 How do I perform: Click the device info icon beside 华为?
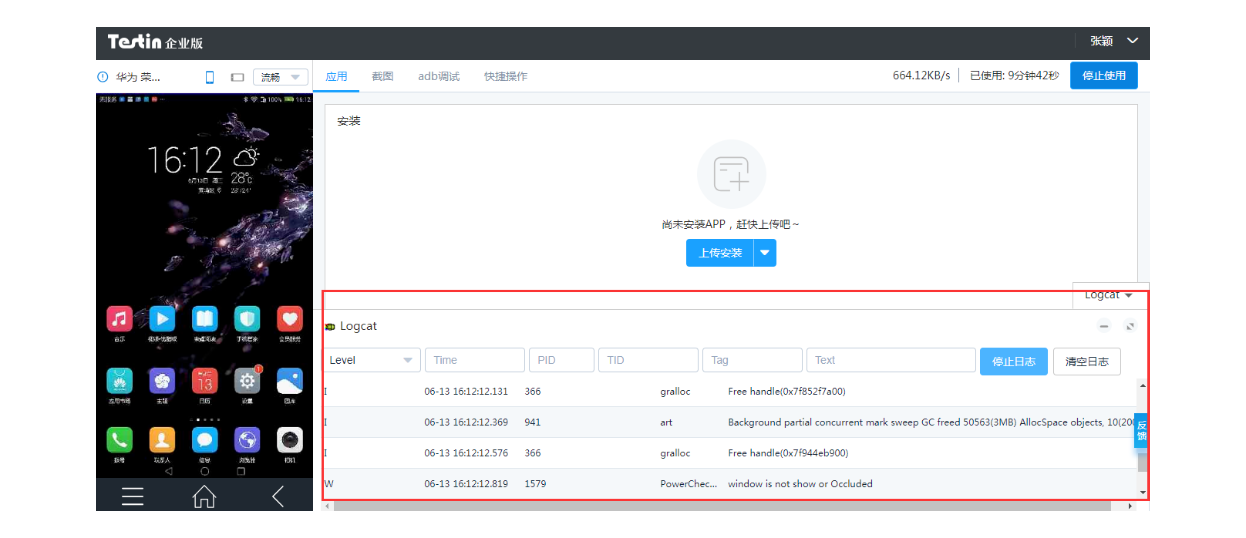[x=102, y=77]
